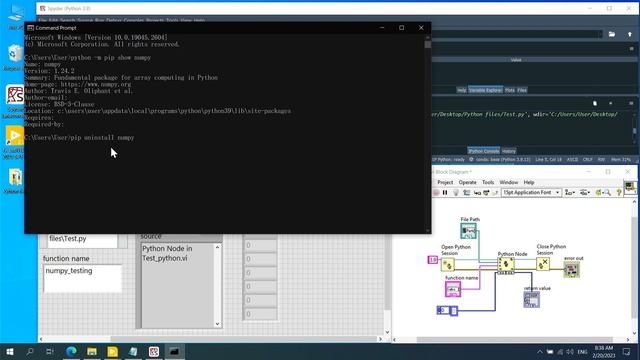Open Variable Explorer pane options menu
The height and width of the screenshot is (360, 640).
point(631,49)
